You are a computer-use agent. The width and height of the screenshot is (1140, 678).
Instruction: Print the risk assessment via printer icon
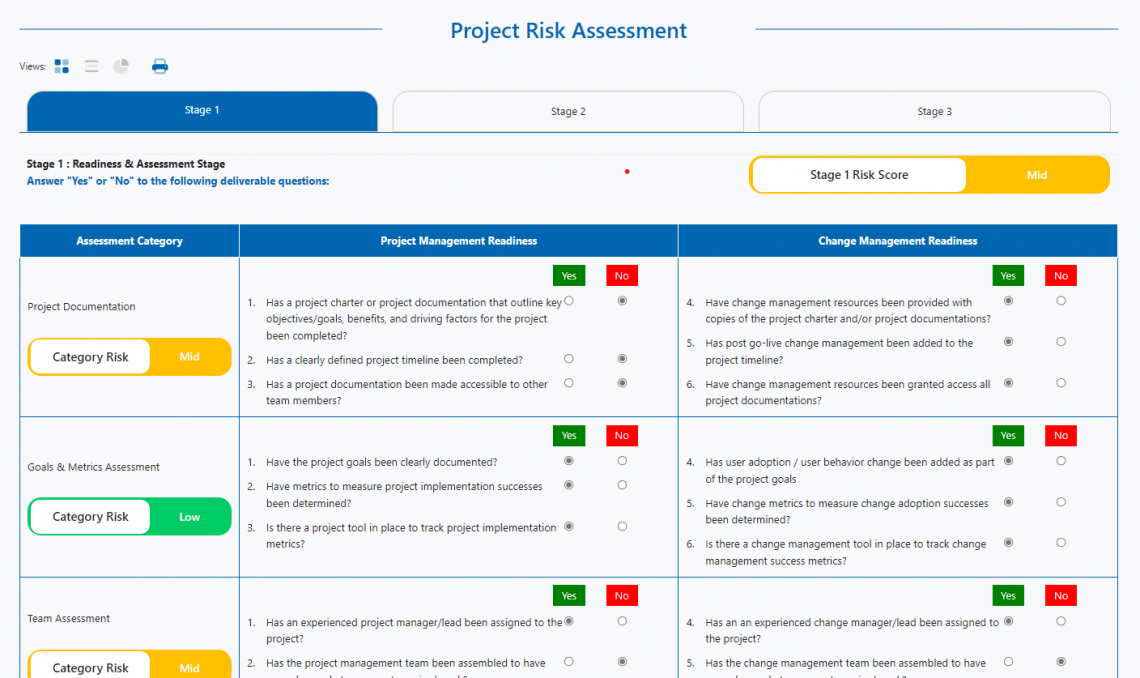(x=159, y=66)
